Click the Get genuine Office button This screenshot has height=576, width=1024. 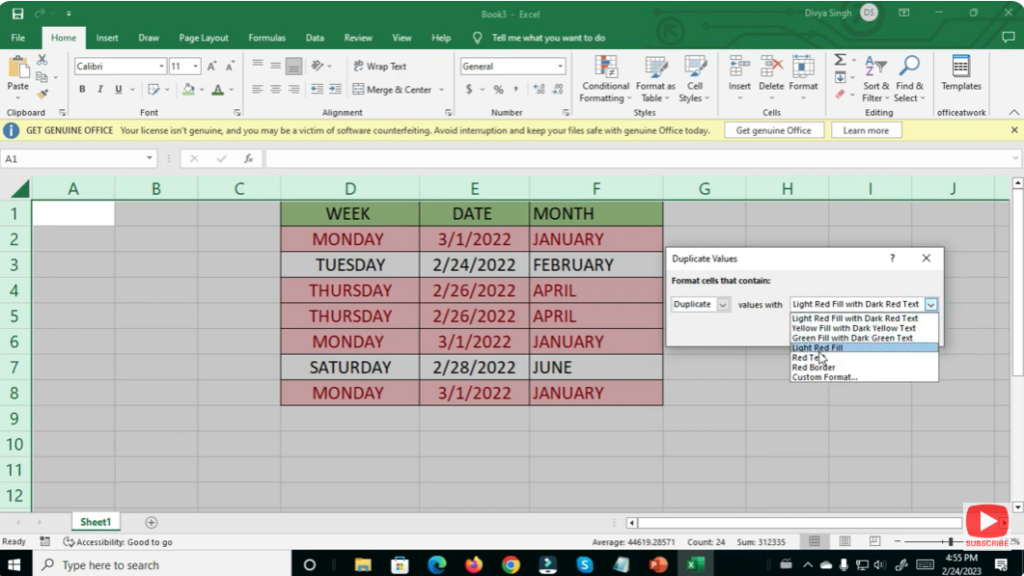(773, 129)
